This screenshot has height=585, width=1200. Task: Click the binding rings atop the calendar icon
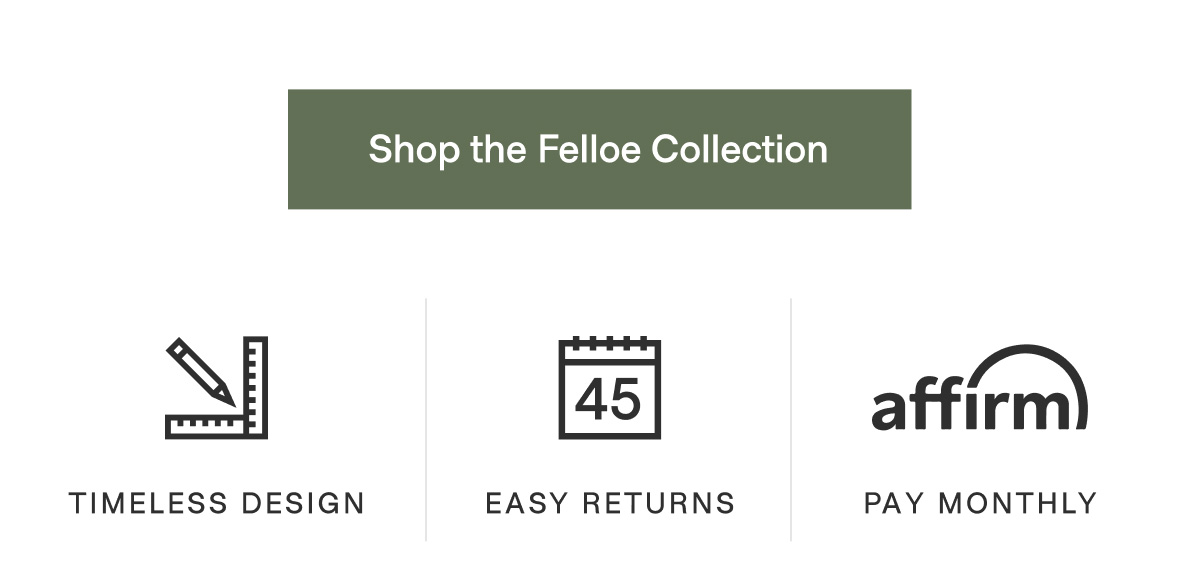pyautogui.click(x=609, y=343)
